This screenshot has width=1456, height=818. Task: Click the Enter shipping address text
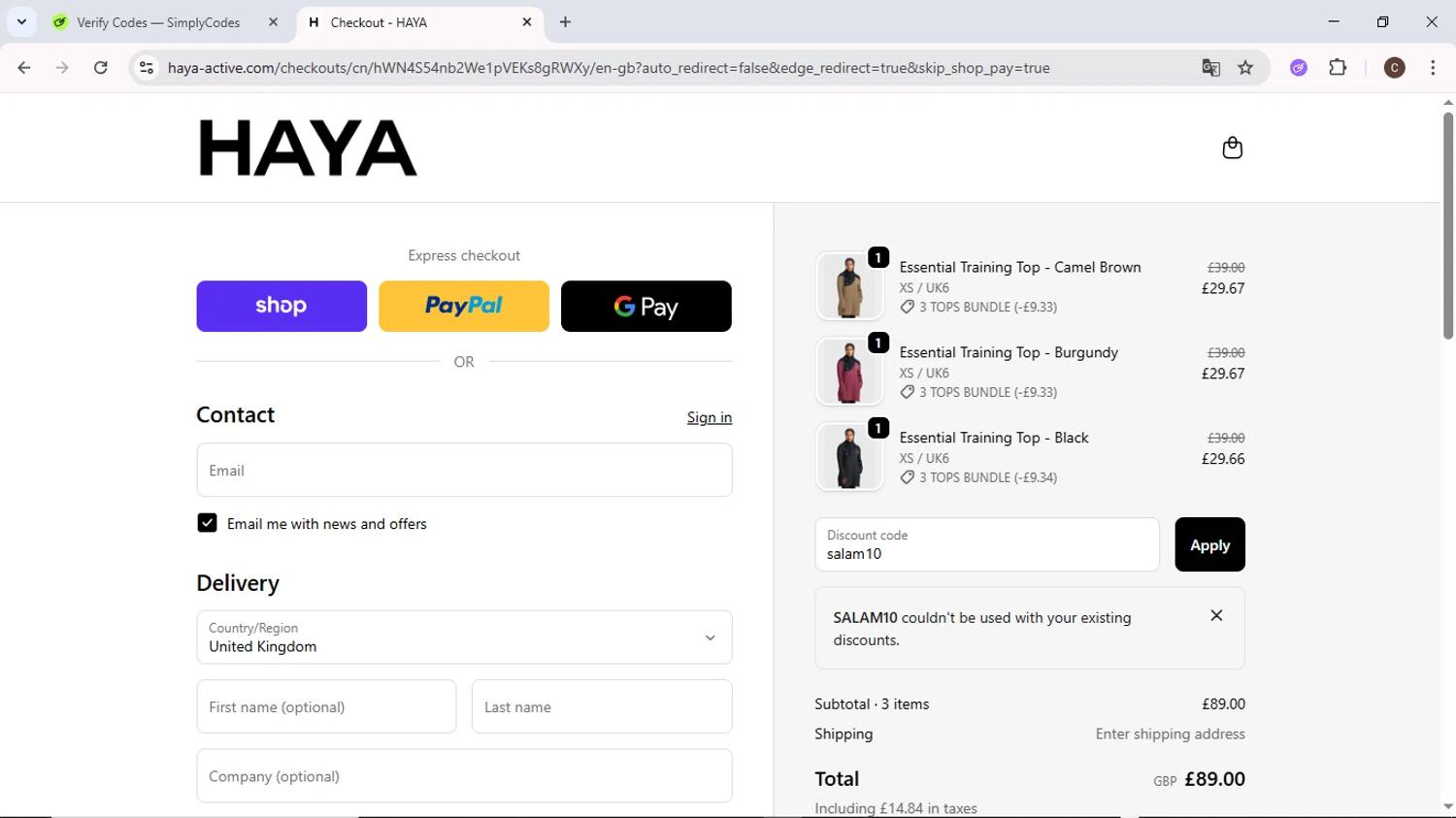pos(1170,734)
